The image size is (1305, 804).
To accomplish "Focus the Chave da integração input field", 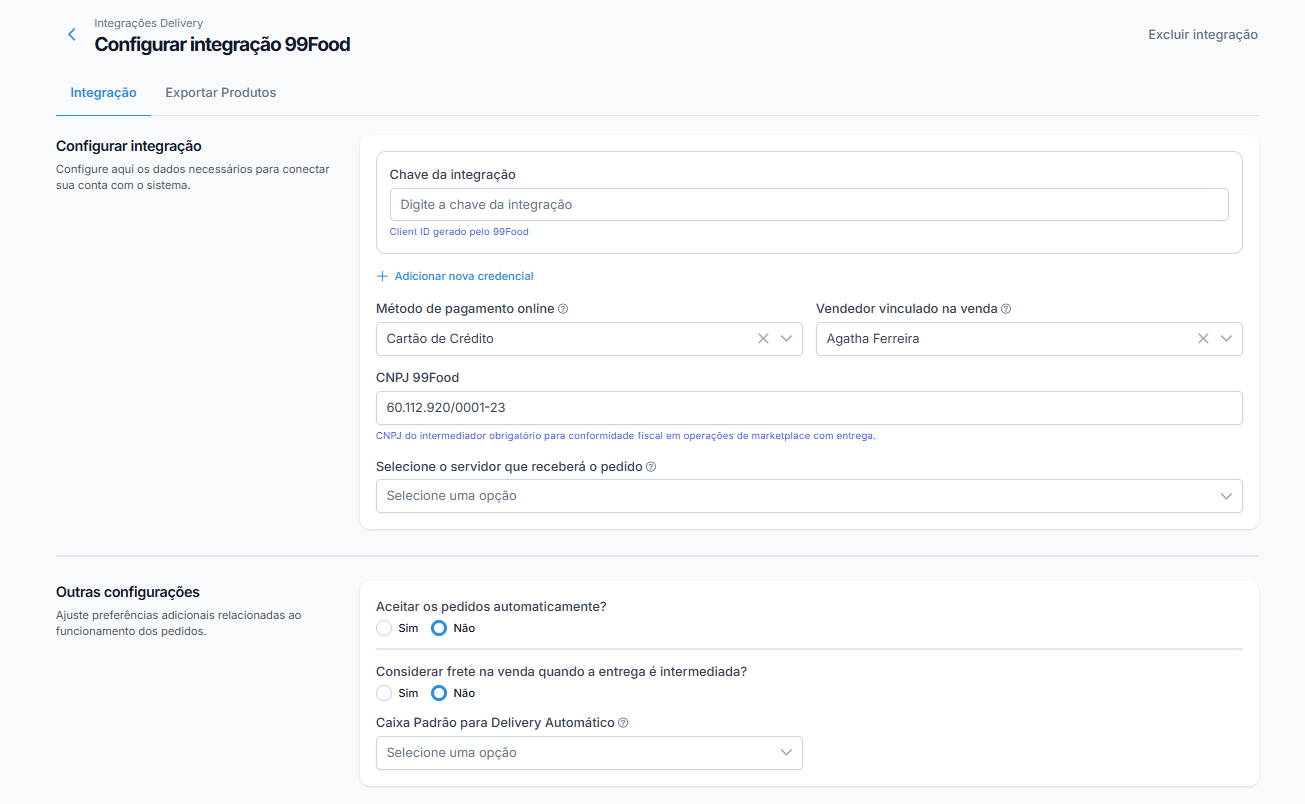I will click(809, 205).
